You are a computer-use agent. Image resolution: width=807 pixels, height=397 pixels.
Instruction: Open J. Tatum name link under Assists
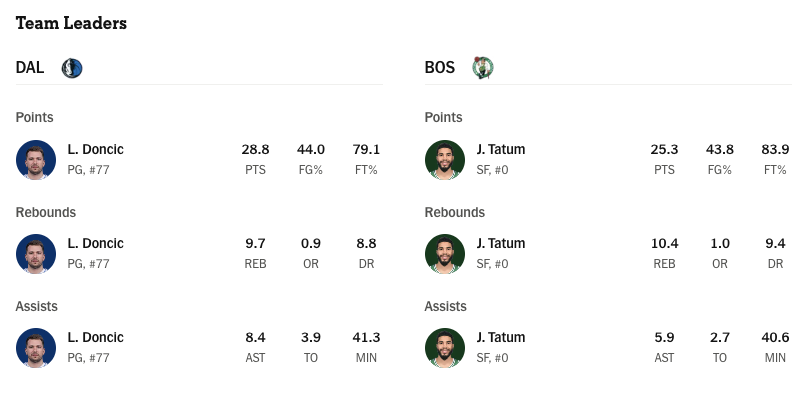pyautogui.click(x=501, y=337)
